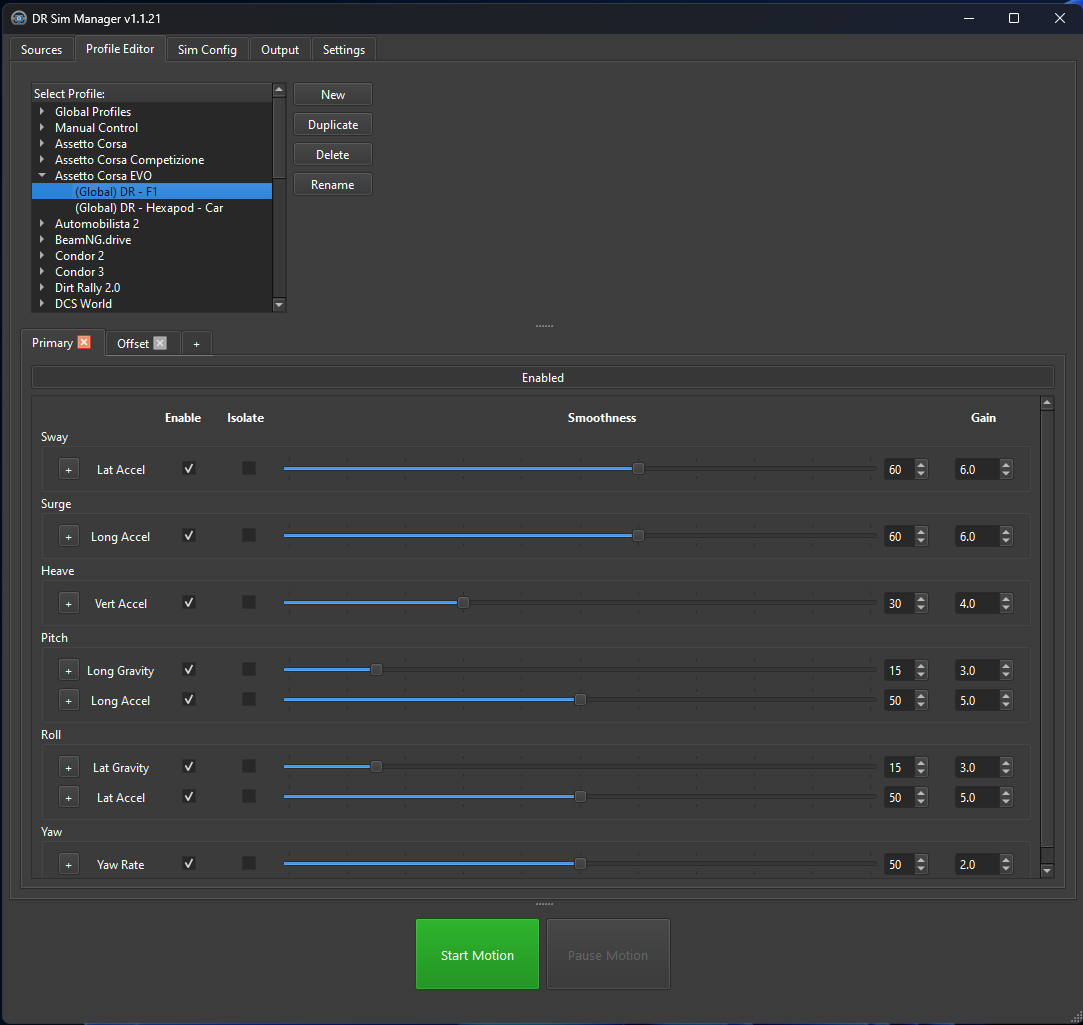
Task: Expand the Assetto Corsa tree node
Action: coord(42,143)
